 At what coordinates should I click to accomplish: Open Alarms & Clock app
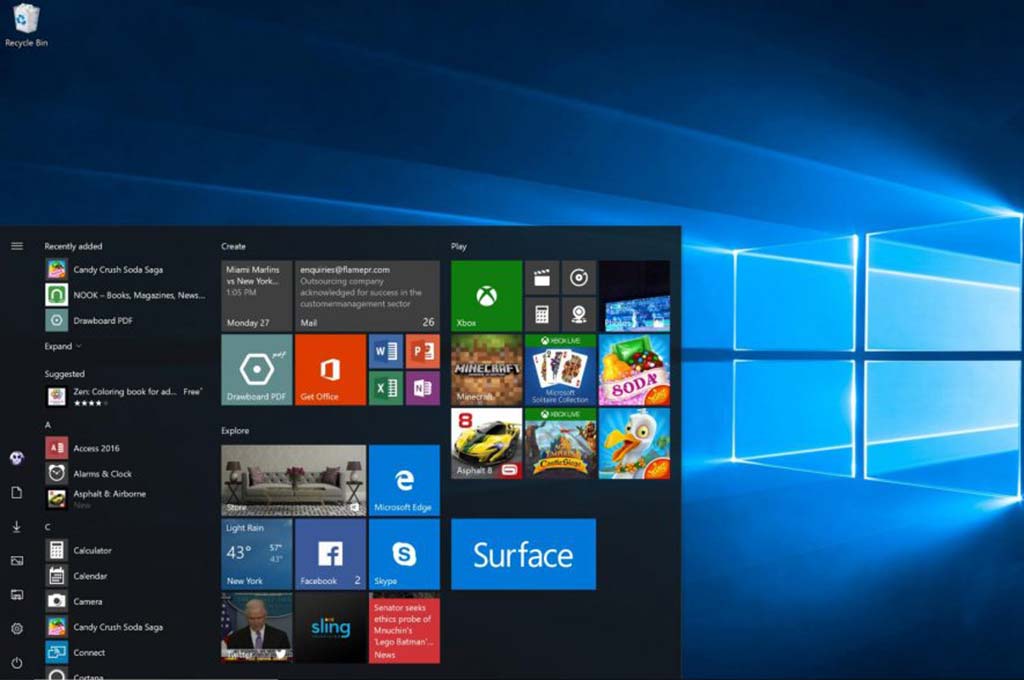click(x=125, y=474)
